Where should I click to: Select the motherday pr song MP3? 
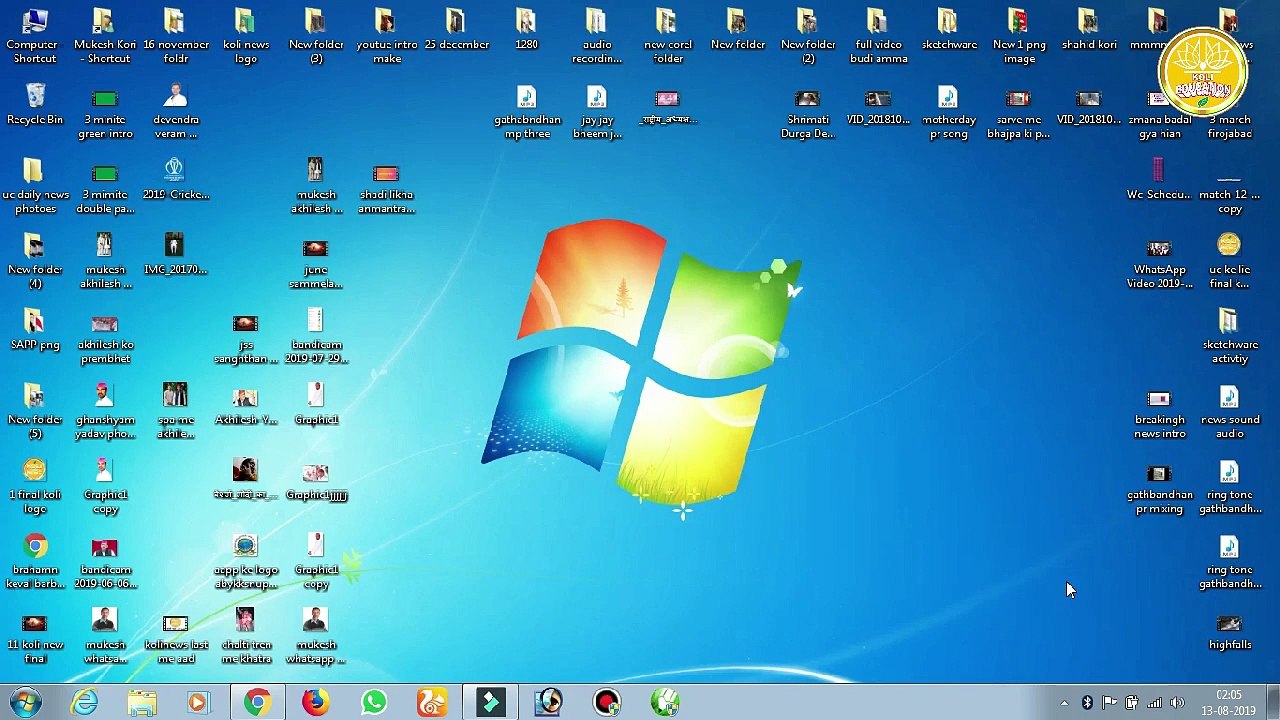point(949,112)
